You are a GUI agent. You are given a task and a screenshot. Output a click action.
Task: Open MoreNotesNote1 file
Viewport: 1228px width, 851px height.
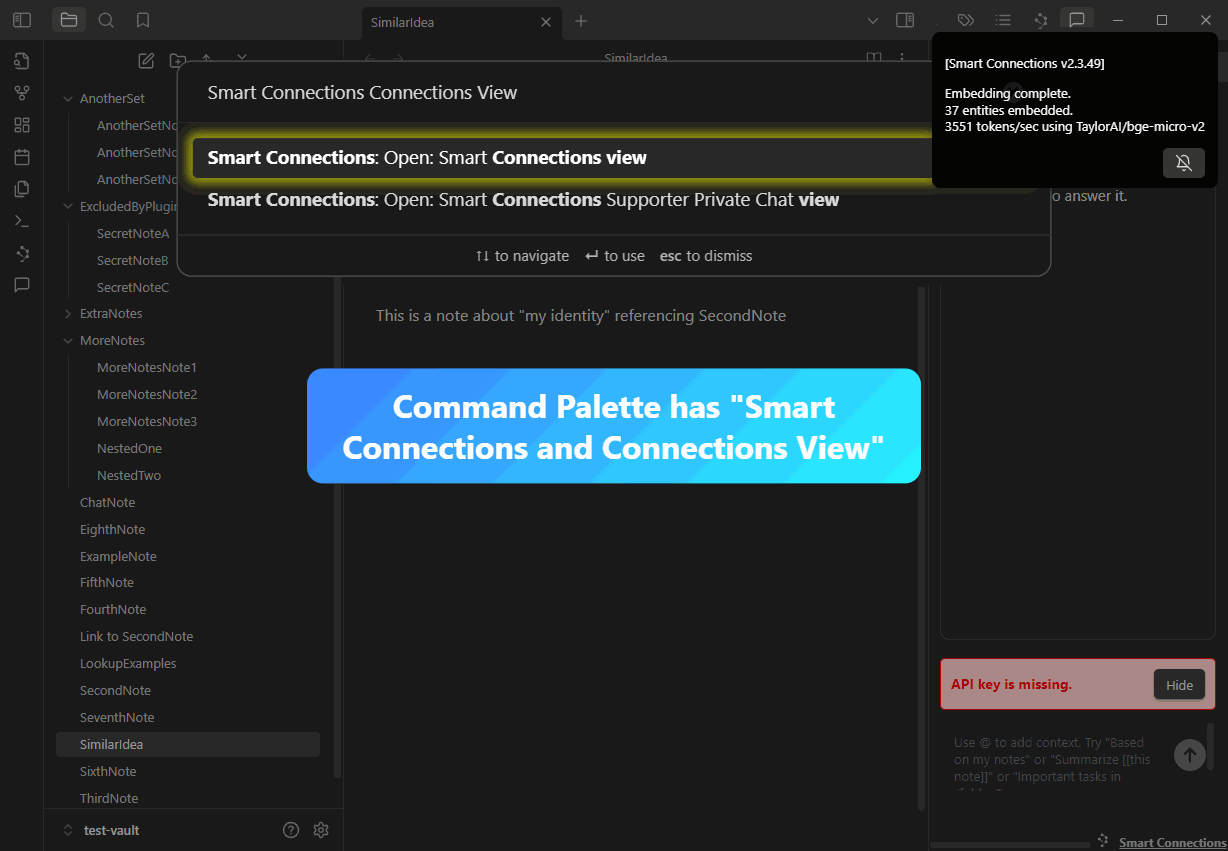click(147, 368)
